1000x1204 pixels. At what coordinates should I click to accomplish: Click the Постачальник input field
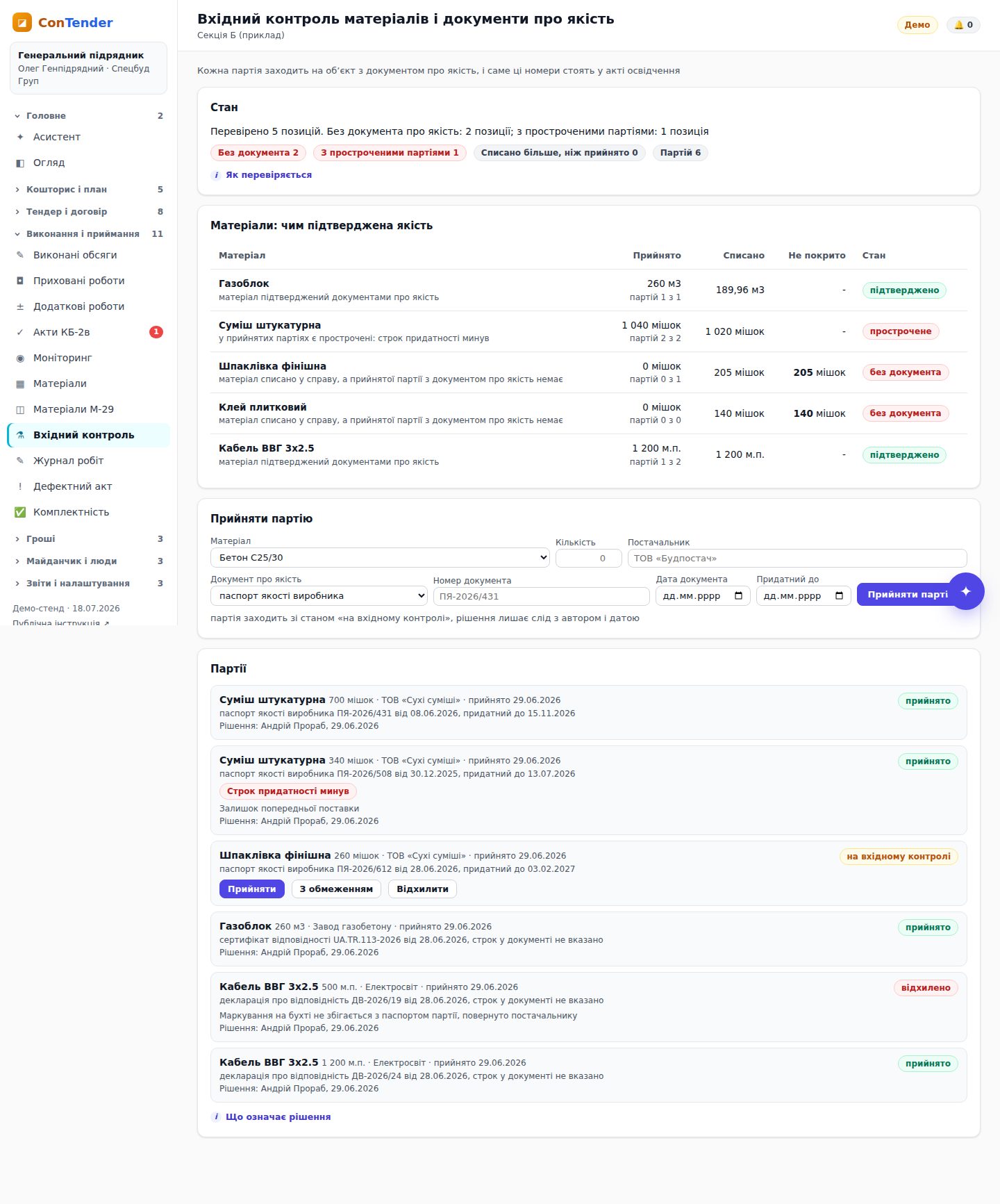pos(797,558)
